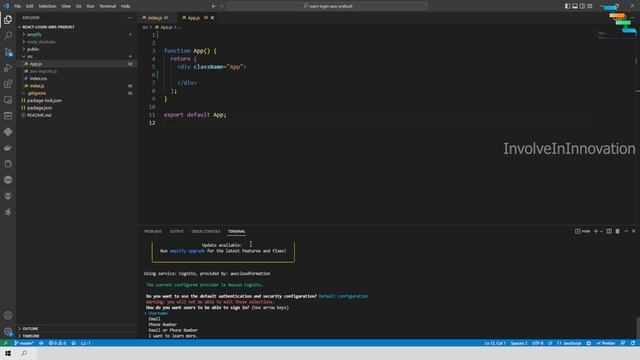Screen dimensions: 640x360
Task: Add a new terminal with the plus icon
Action: pyautogui.click(x=596, y=231)
